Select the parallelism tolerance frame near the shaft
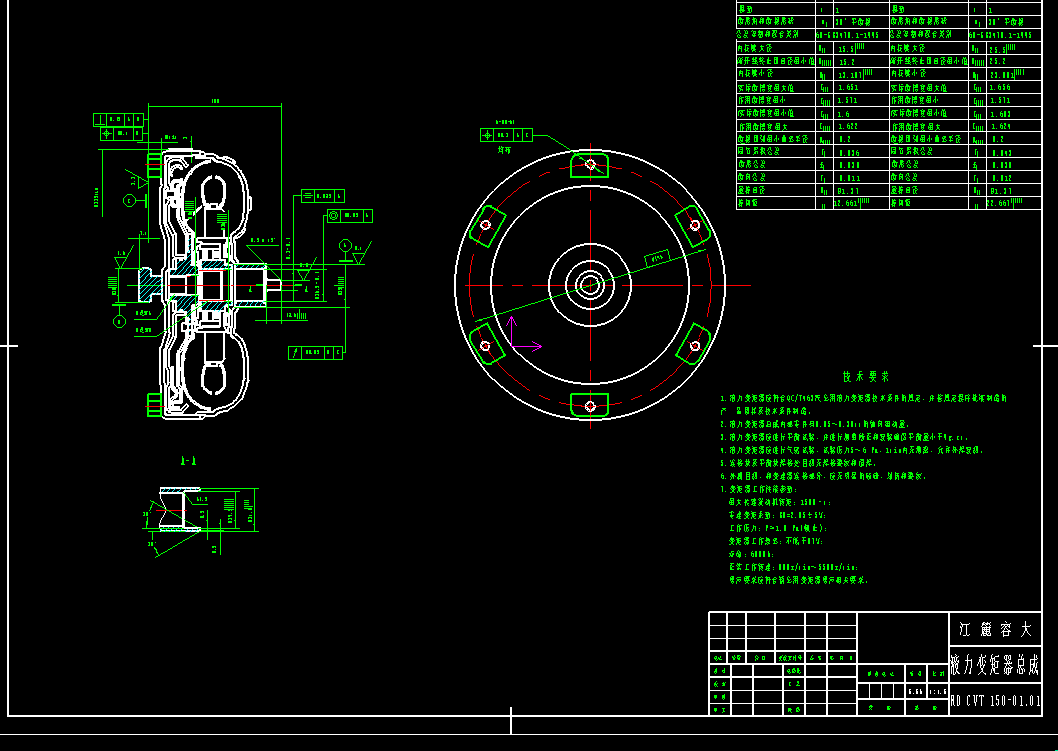The height and width of the screenshot is (751, 1058). (x=323, y=196)
